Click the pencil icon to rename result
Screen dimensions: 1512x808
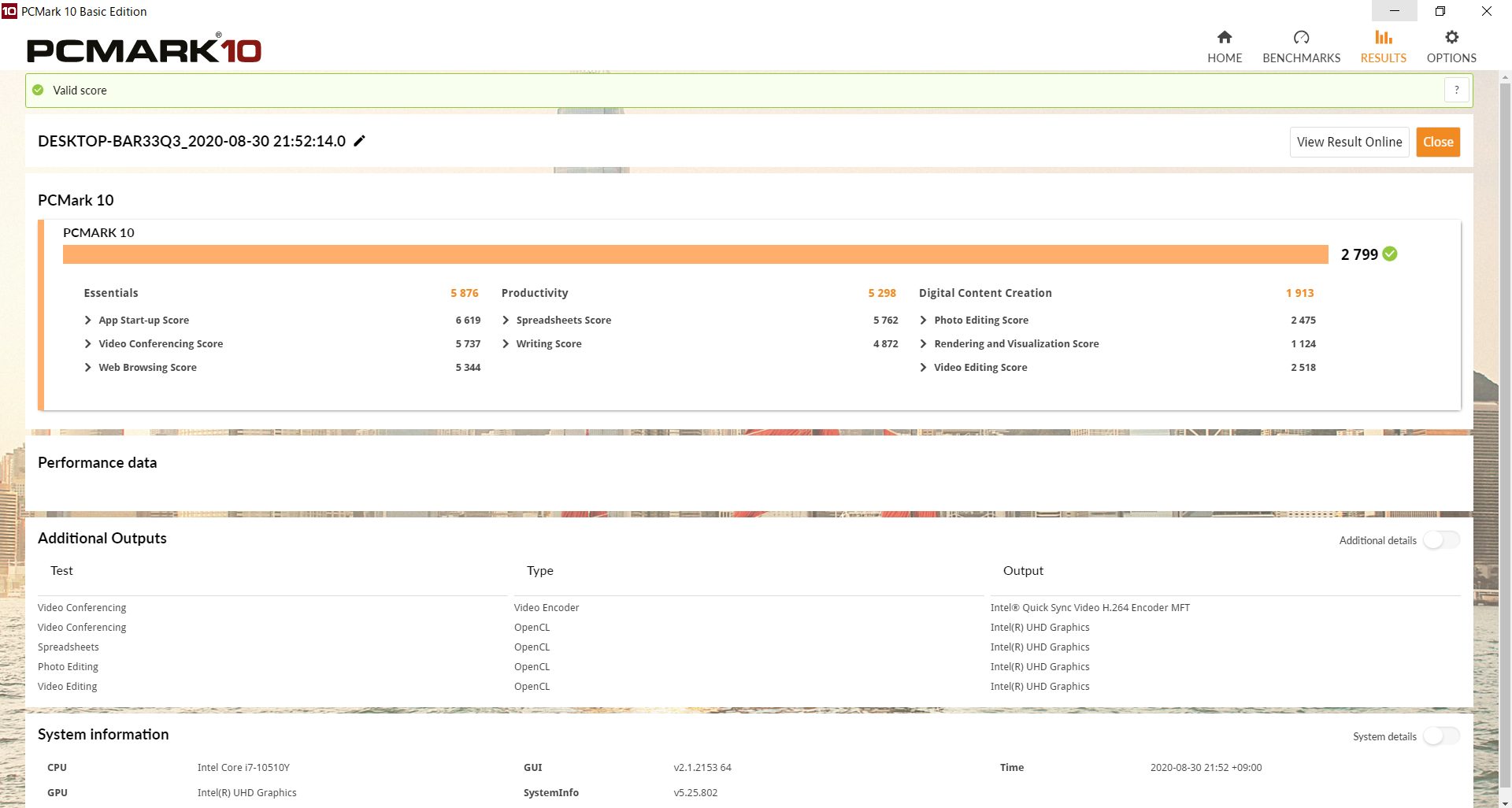pos(360,141)
